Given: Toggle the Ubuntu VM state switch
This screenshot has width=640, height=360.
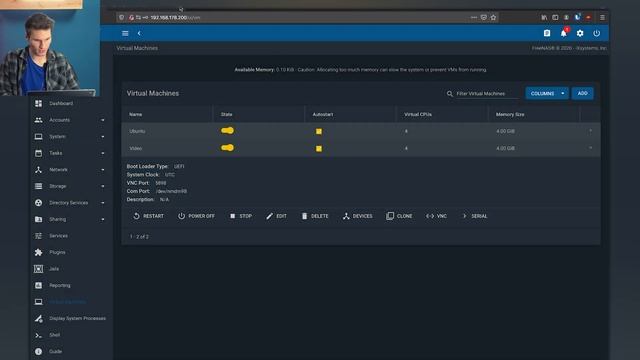Looking at the screenshot, I should (x=227, y=131).
